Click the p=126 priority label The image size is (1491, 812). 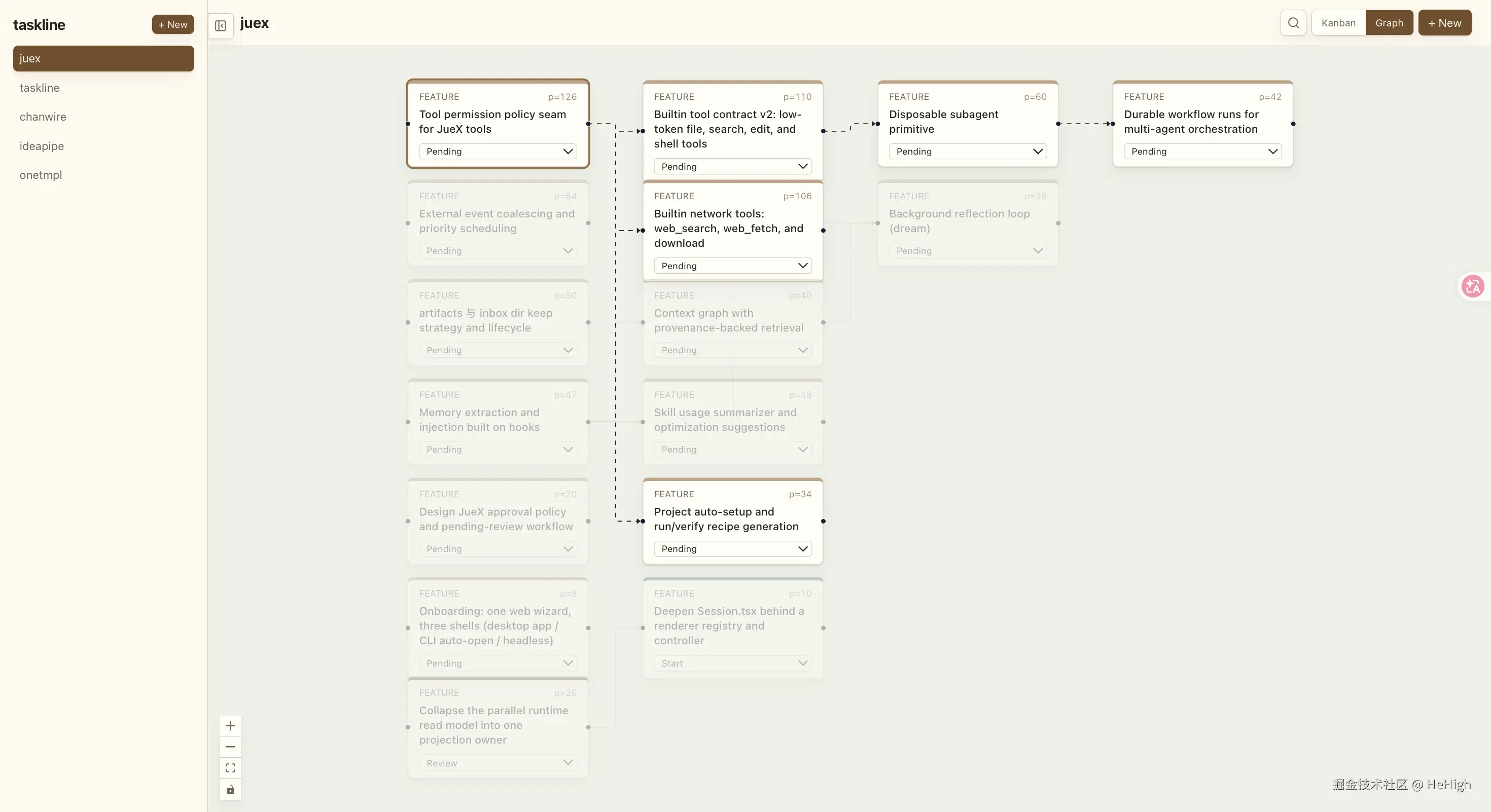tap(562, 97)
